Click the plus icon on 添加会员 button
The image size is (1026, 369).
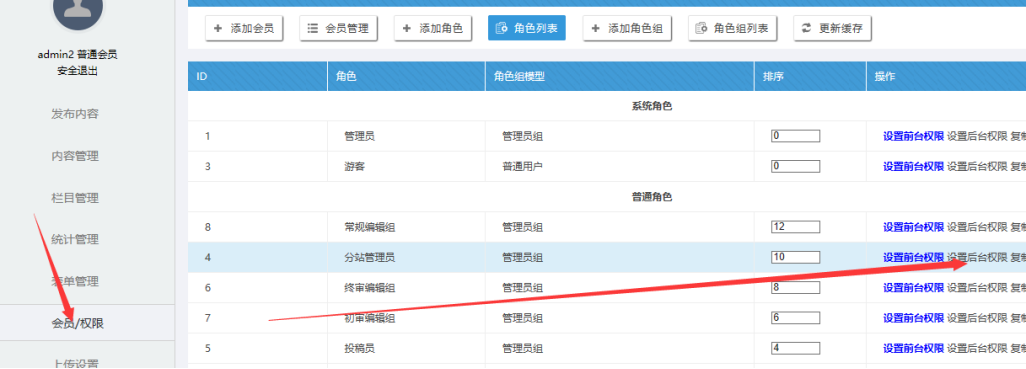click(x=218, y=29)
